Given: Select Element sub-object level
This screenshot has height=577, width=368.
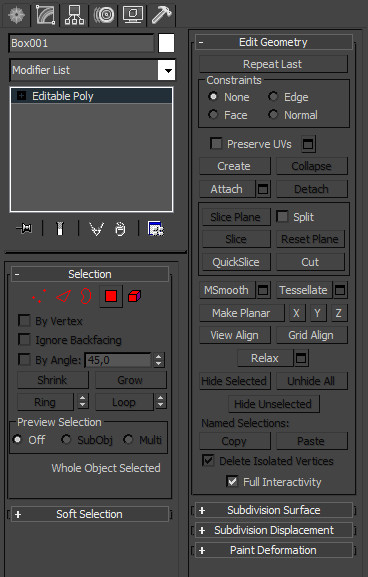Looking at the screenshot, I should pyautogui.click(x=134, y=296).
